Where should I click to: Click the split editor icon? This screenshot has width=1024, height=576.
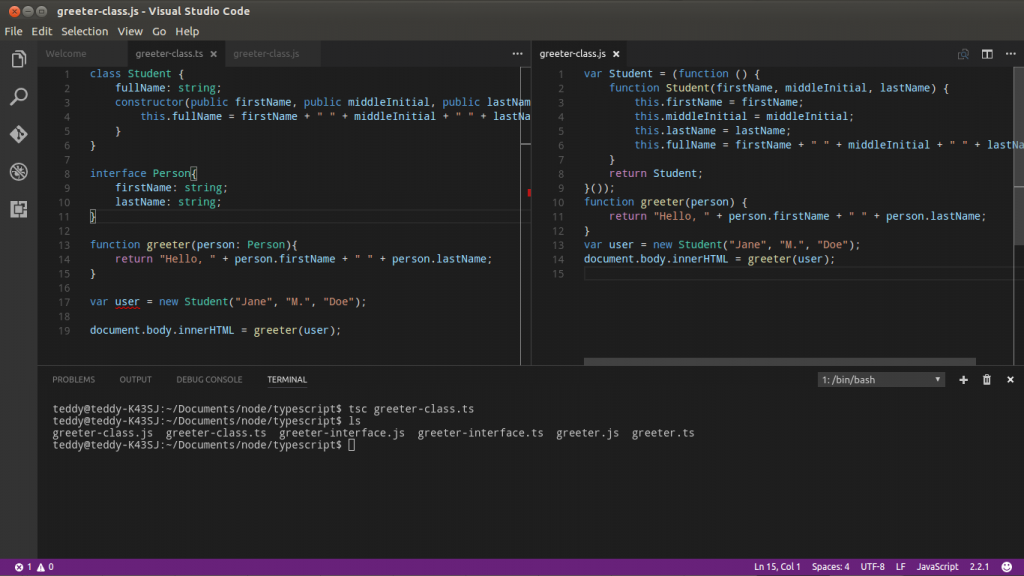pyautogui.click(x=986, y=54)
